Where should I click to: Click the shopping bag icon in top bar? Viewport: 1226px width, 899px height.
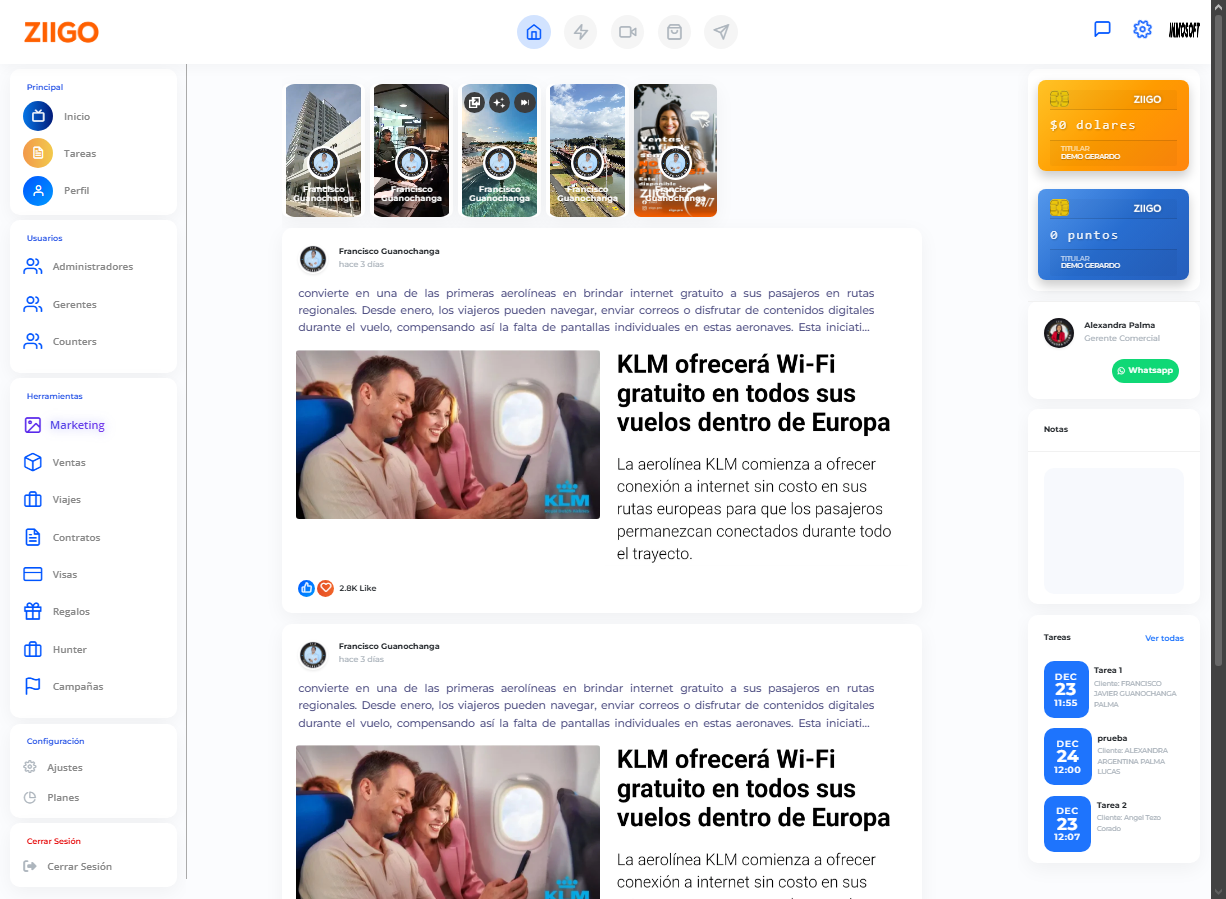(674, 32)
